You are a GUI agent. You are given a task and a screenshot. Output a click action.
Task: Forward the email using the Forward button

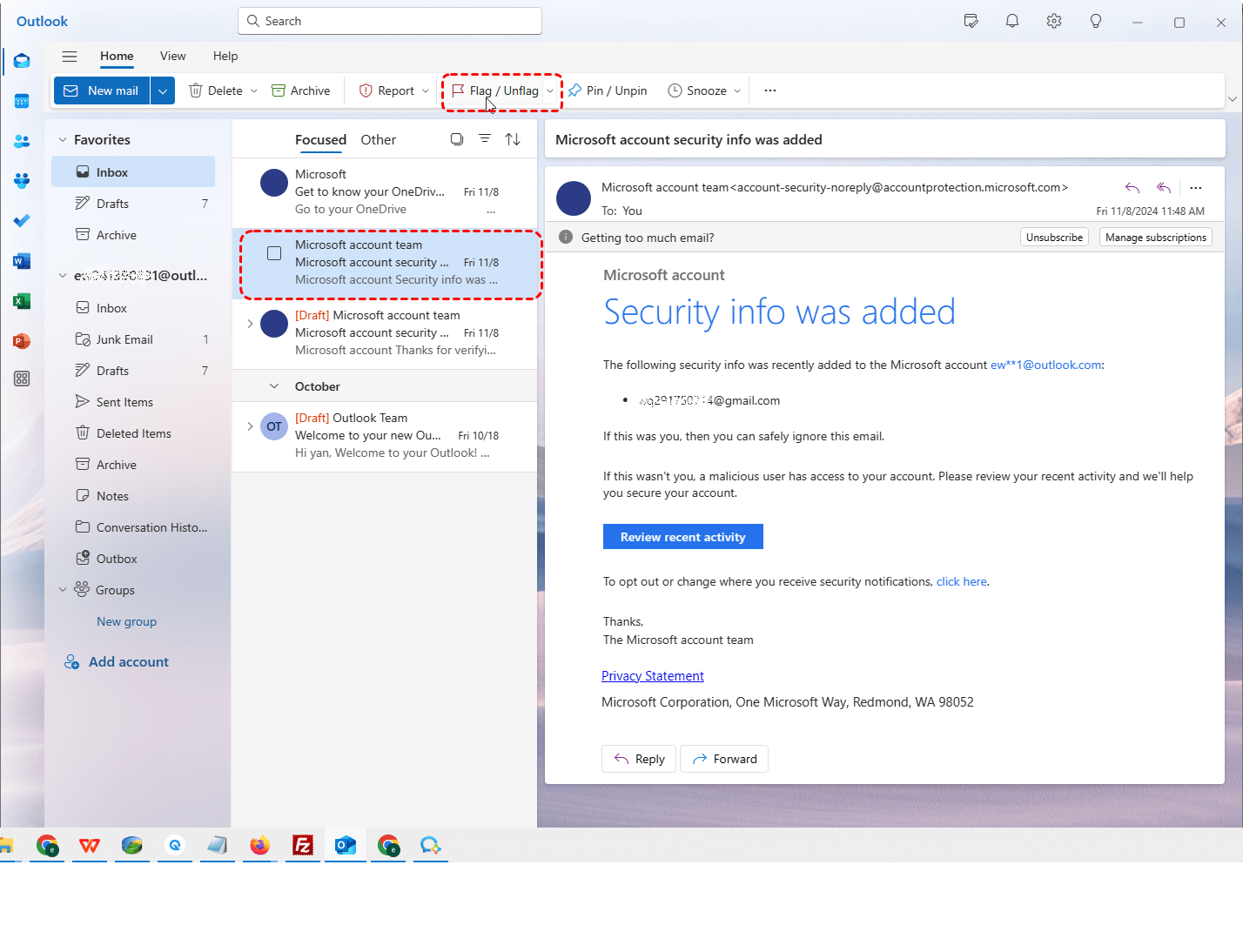[x=724, y=759]
